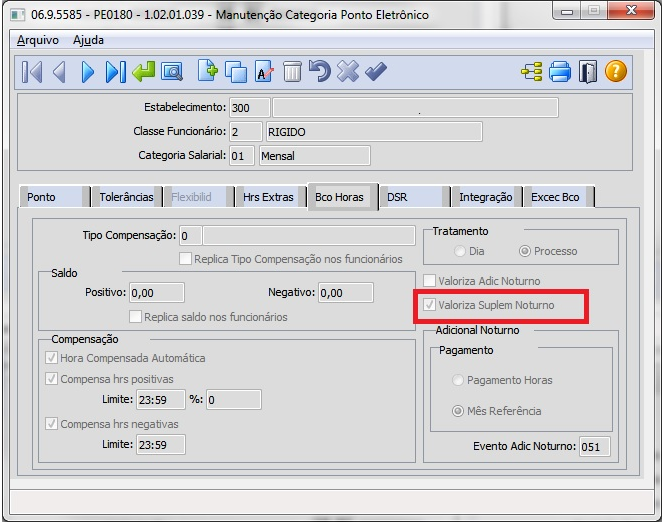Go to the previous record arrow
This screenshot has height=523, width=662.
coord(60,72)
